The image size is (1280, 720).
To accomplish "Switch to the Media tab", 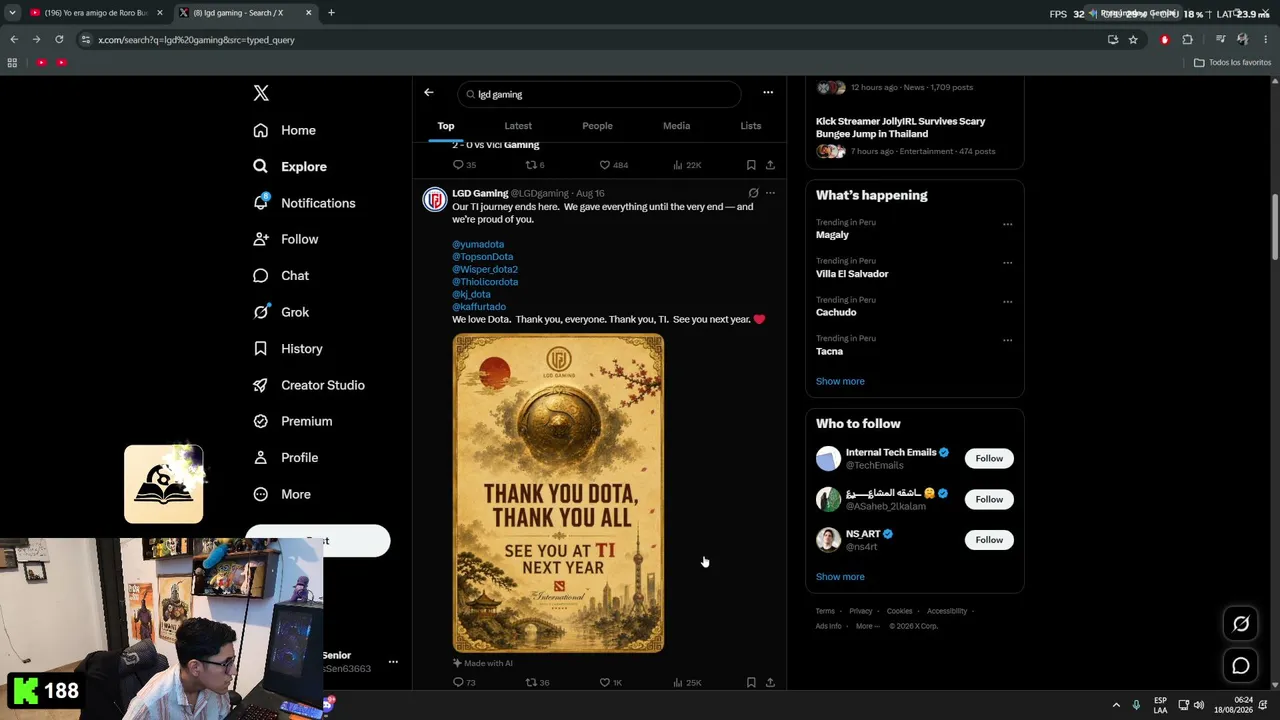I will pos(676,126).
